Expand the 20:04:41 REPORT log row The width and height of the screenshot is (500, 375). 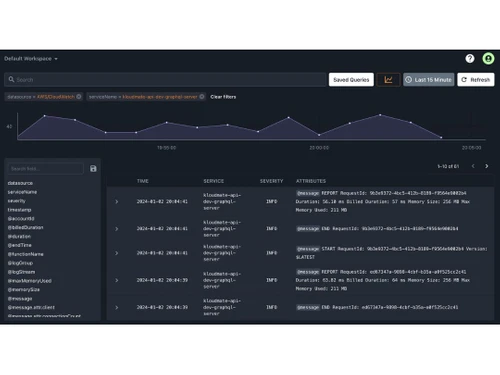[x=117, y=202]
